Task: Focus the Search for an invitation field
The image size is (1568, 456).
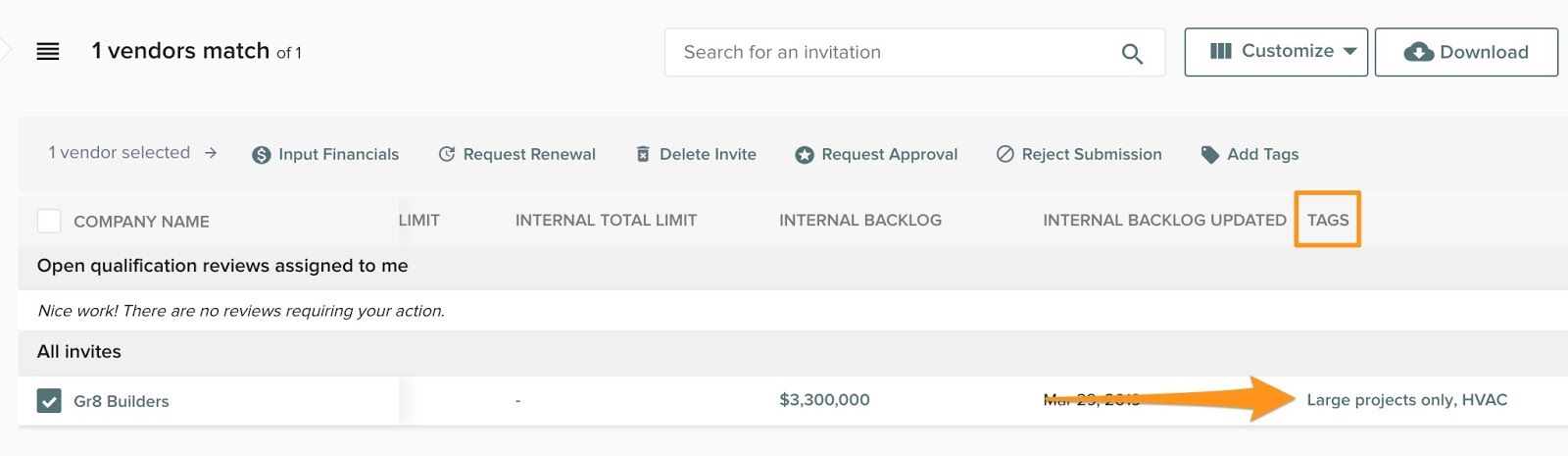Action: 892,53
